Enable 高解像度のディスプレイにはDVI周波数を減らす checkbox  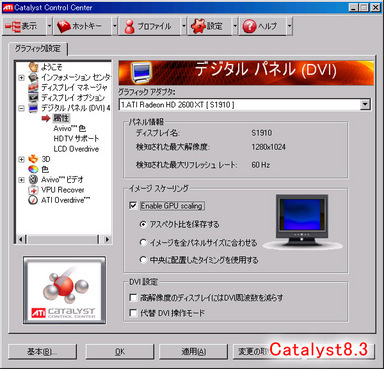tap(133, 297)
